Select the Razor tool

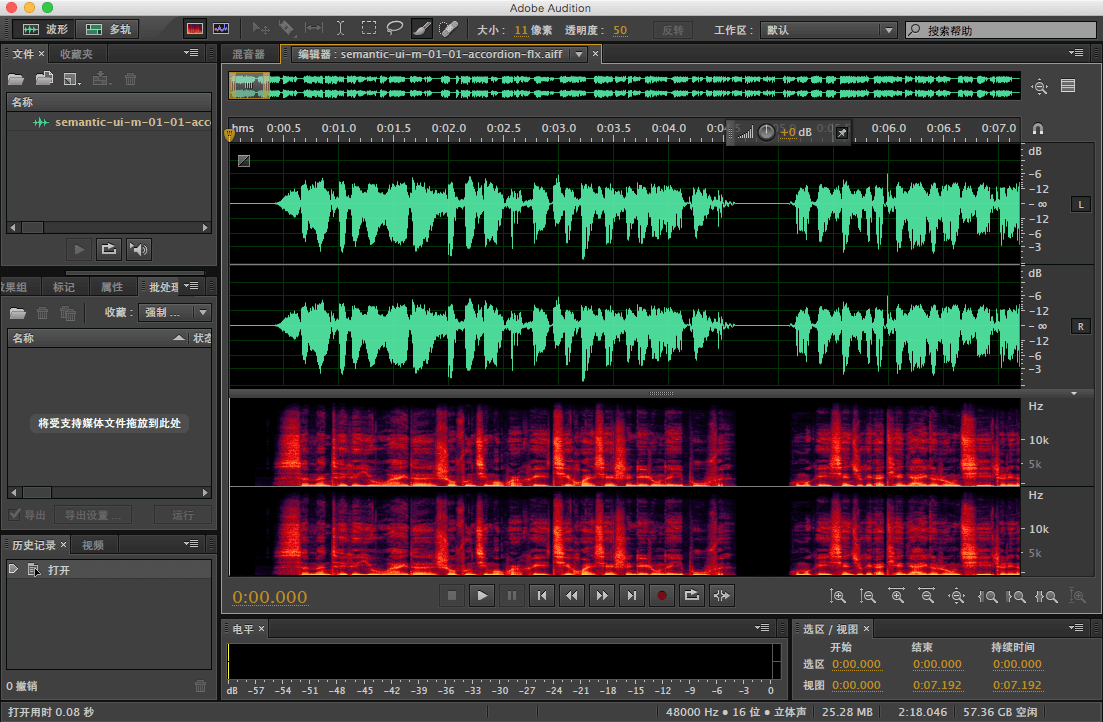pos(286,29)
